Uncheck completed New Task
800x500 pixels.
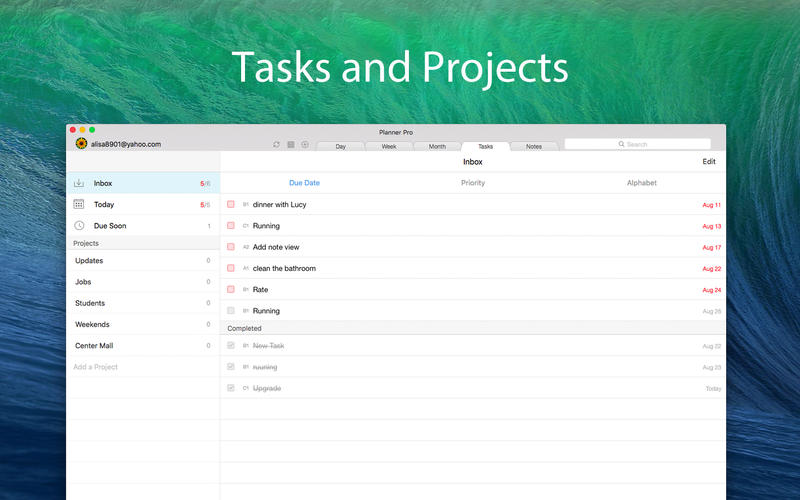[231, 345]
